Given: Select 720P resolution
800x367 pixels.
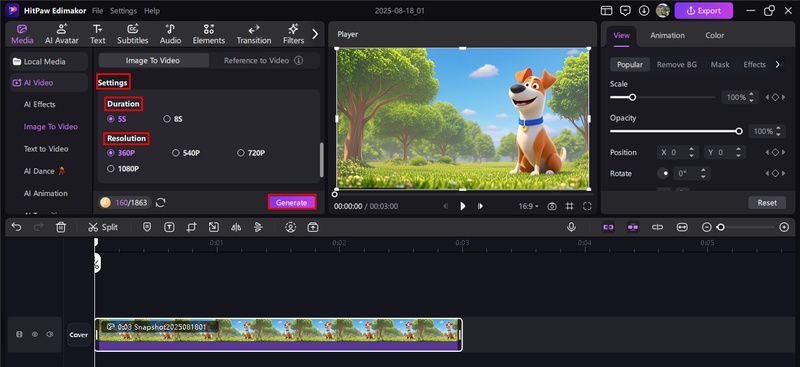Looking at the screenshot, I should coord(251,153).
